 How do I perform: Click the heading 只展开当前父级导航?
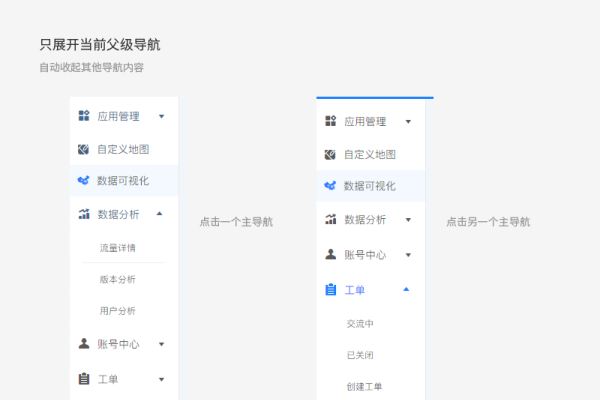coord(100,44)
